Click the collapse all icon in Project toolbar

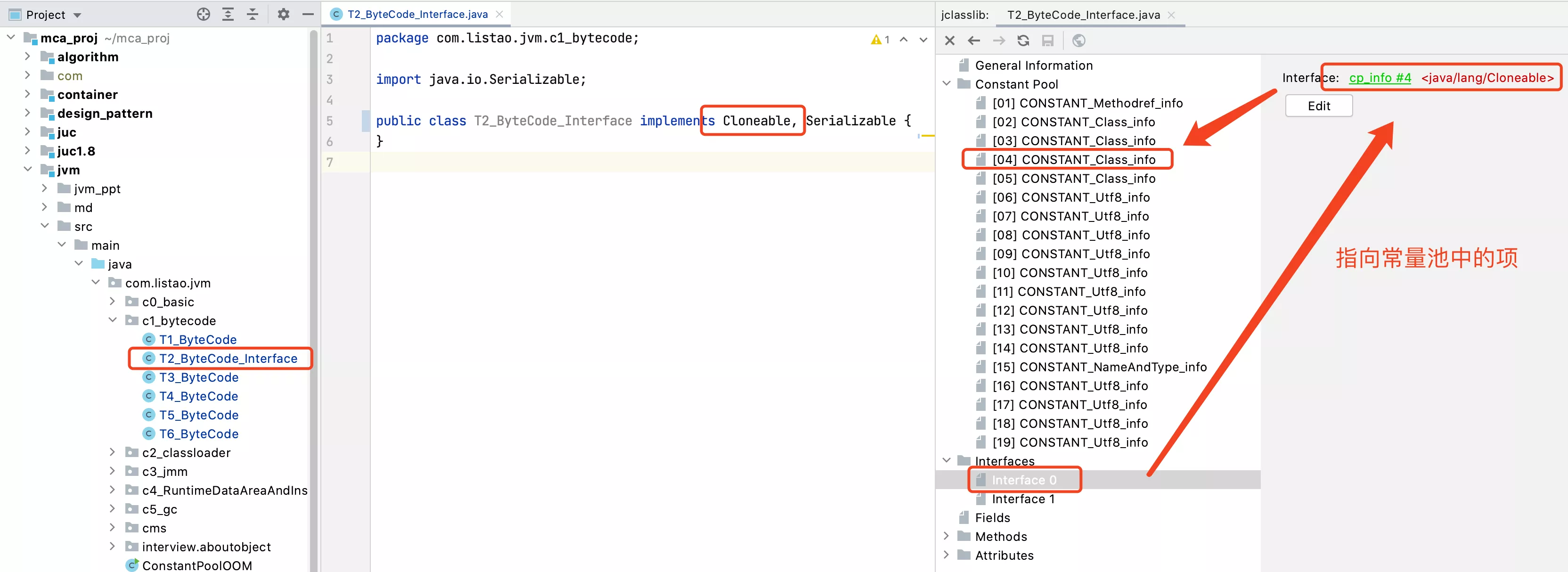click(x=253, y=15)
